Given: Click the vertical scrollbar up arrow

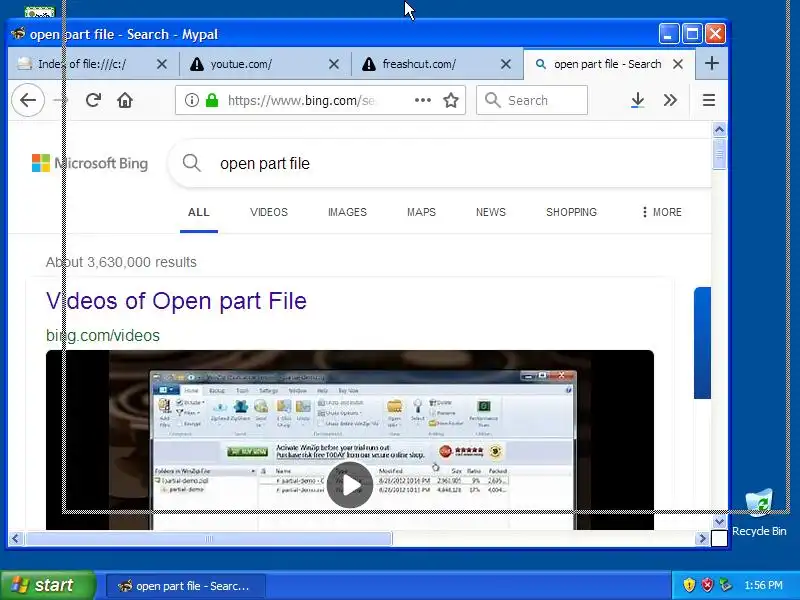Looking at the screenshot, I should tap(719, 130).
